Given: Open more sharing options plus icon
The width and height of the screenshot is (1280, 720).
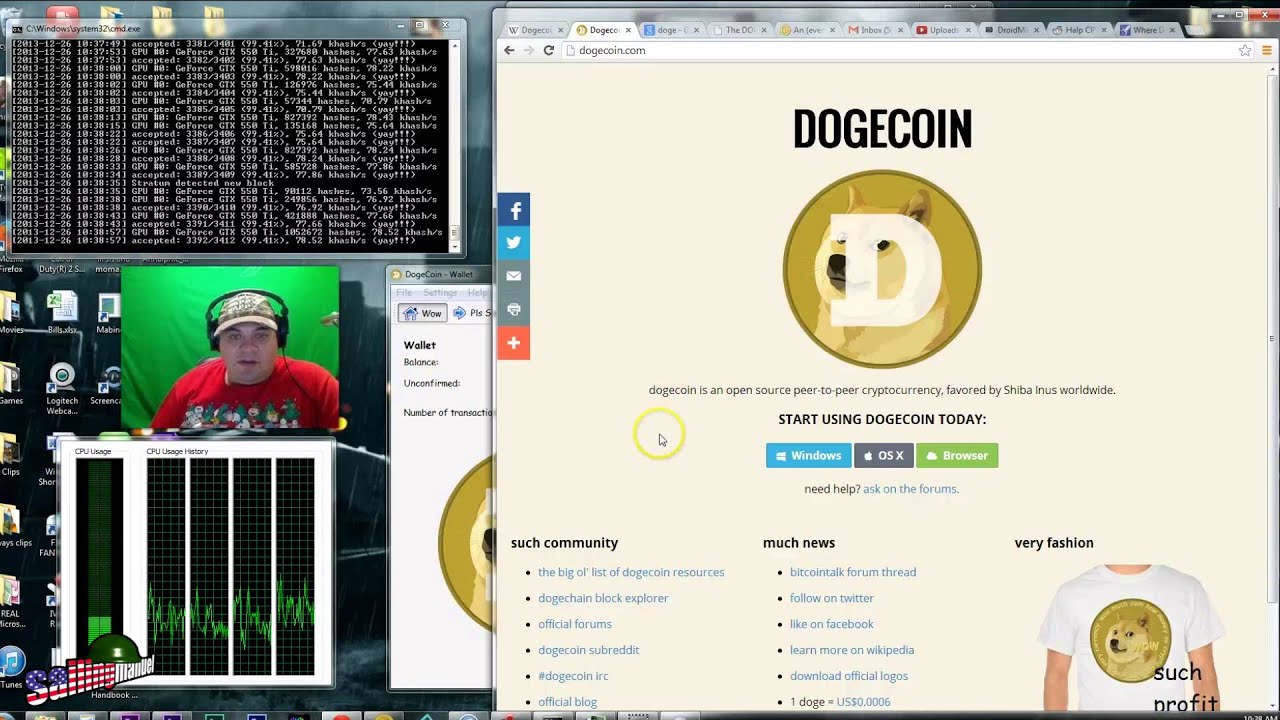Looking at the screenshot, I should 514,343.
